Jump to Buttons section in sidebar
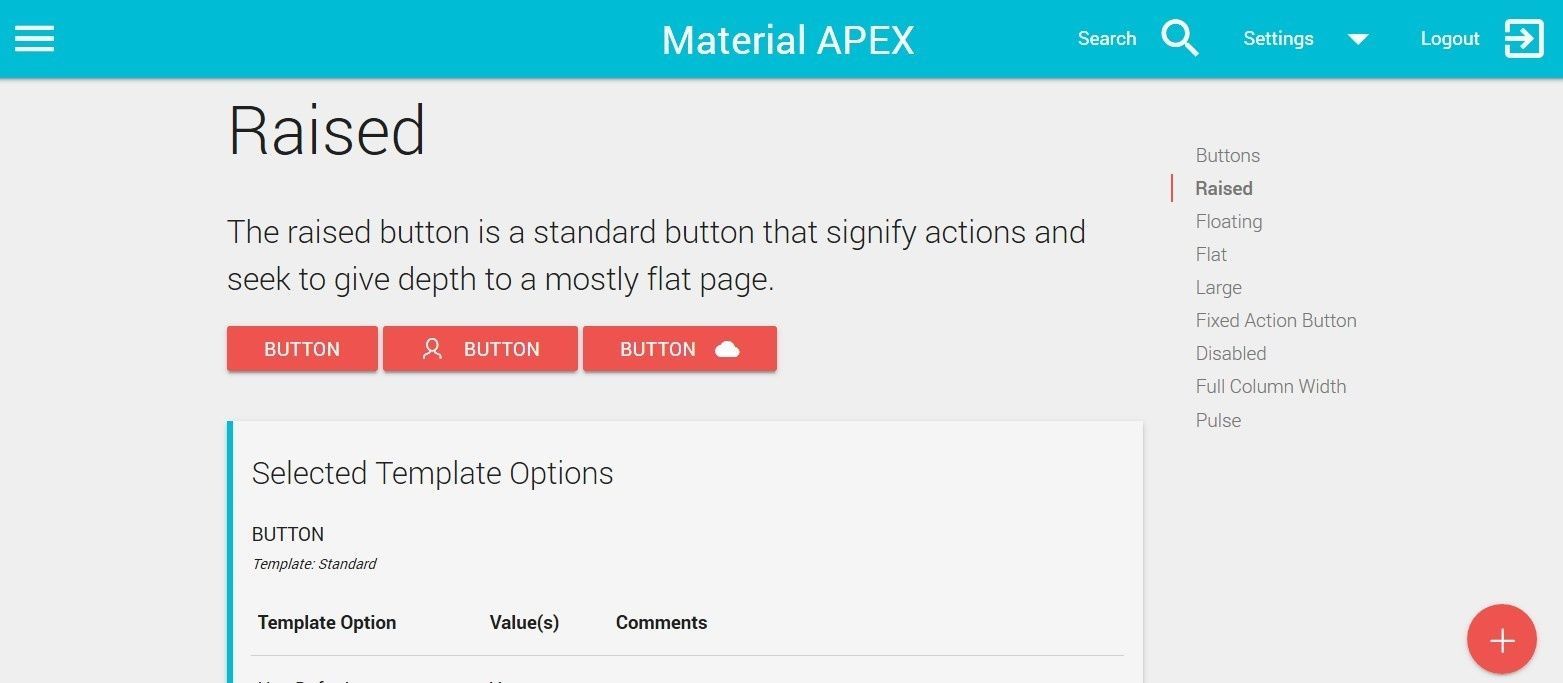The width and height of the screenshot is (1563, 683). point(1227,155)
